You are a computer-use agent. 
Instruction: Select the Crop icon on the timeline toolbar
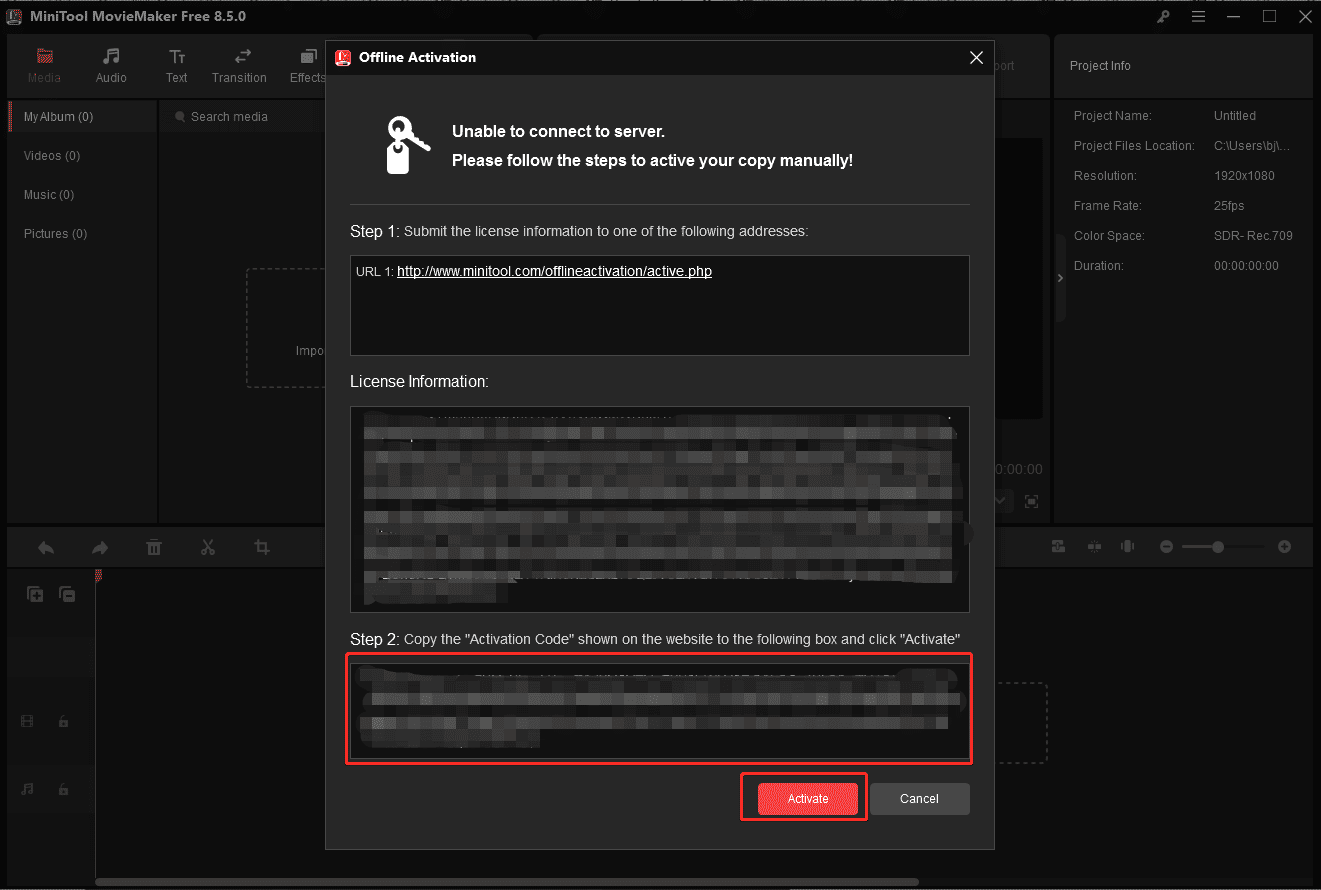[x=261, y=547]
